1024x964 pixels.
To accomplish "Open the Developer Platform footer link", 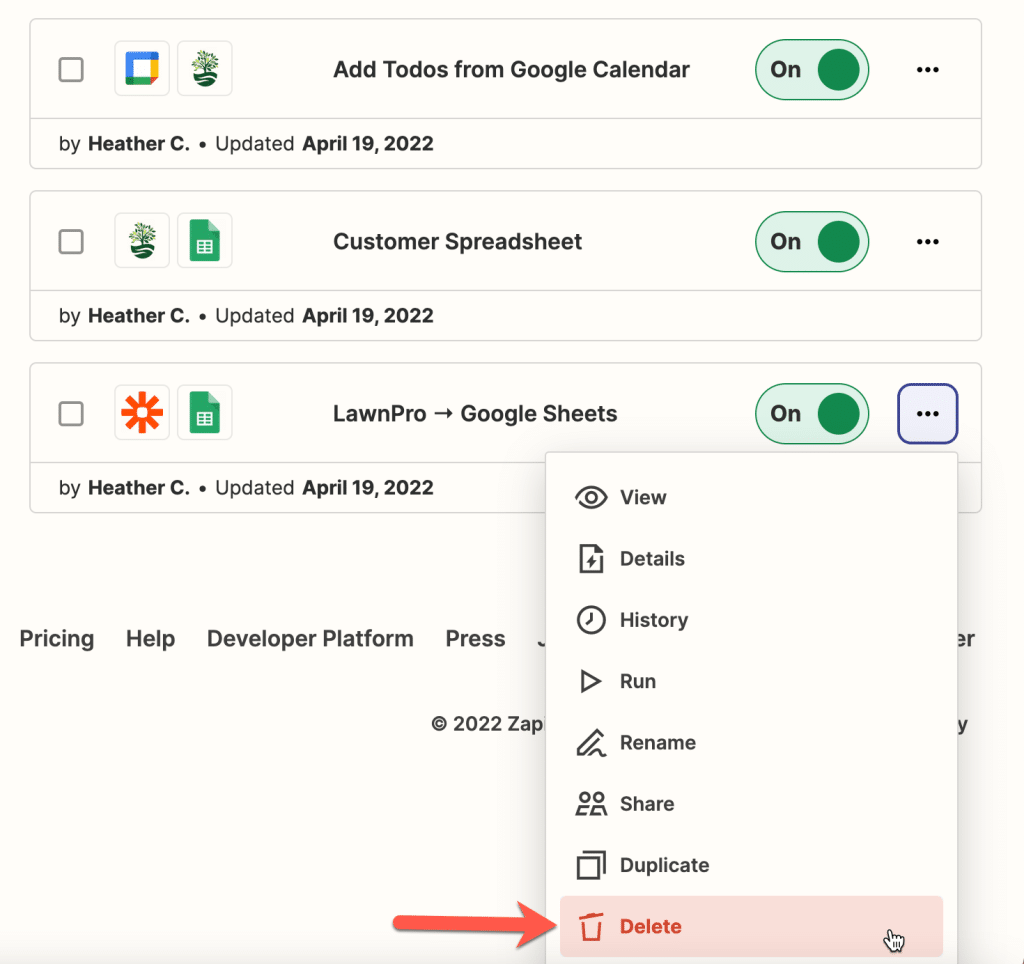I will 310,639.
